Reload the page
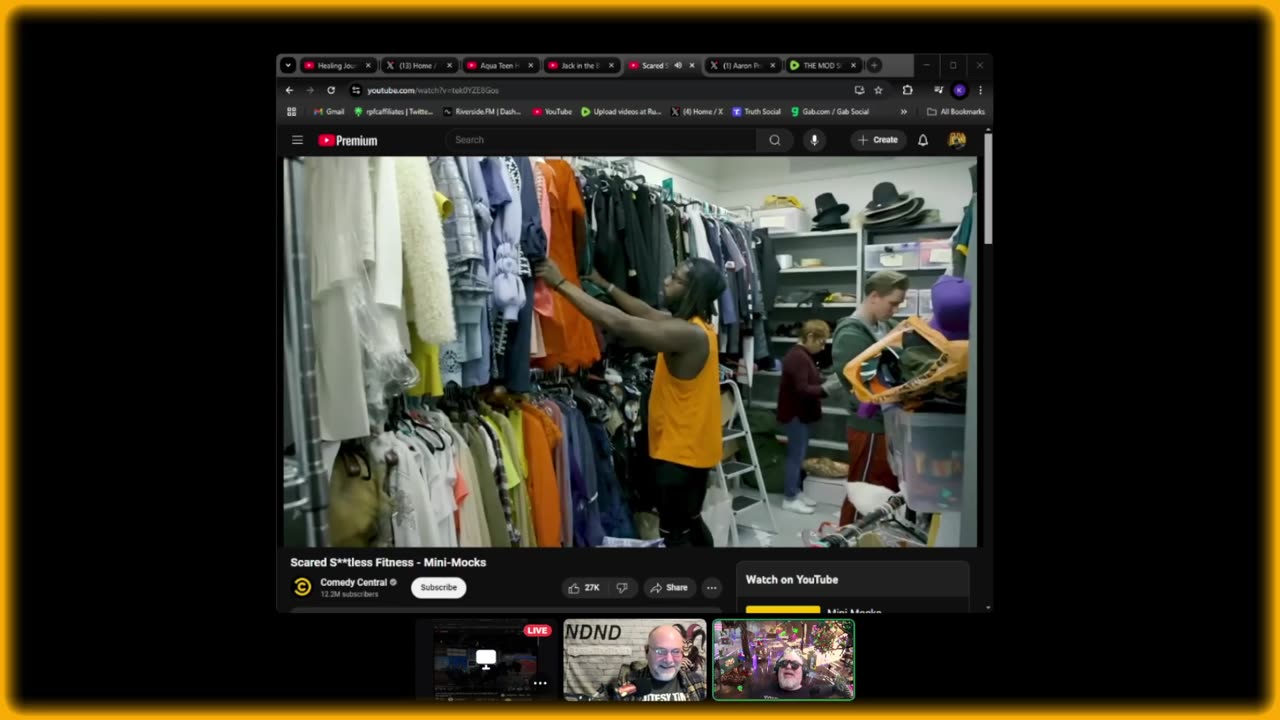Screen dimensions: 1280x720 click(x=331, y=90)
